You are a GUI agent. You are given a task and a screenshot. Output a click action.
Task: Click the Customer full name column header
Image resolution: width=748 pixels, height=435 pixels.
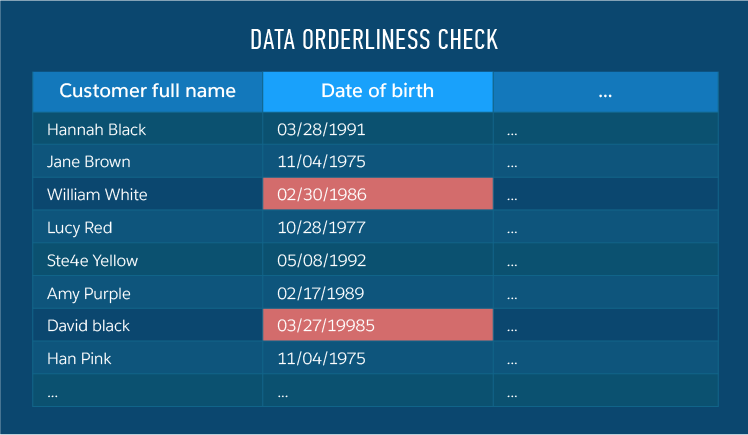pyautogui.click(x=147, y=91)
